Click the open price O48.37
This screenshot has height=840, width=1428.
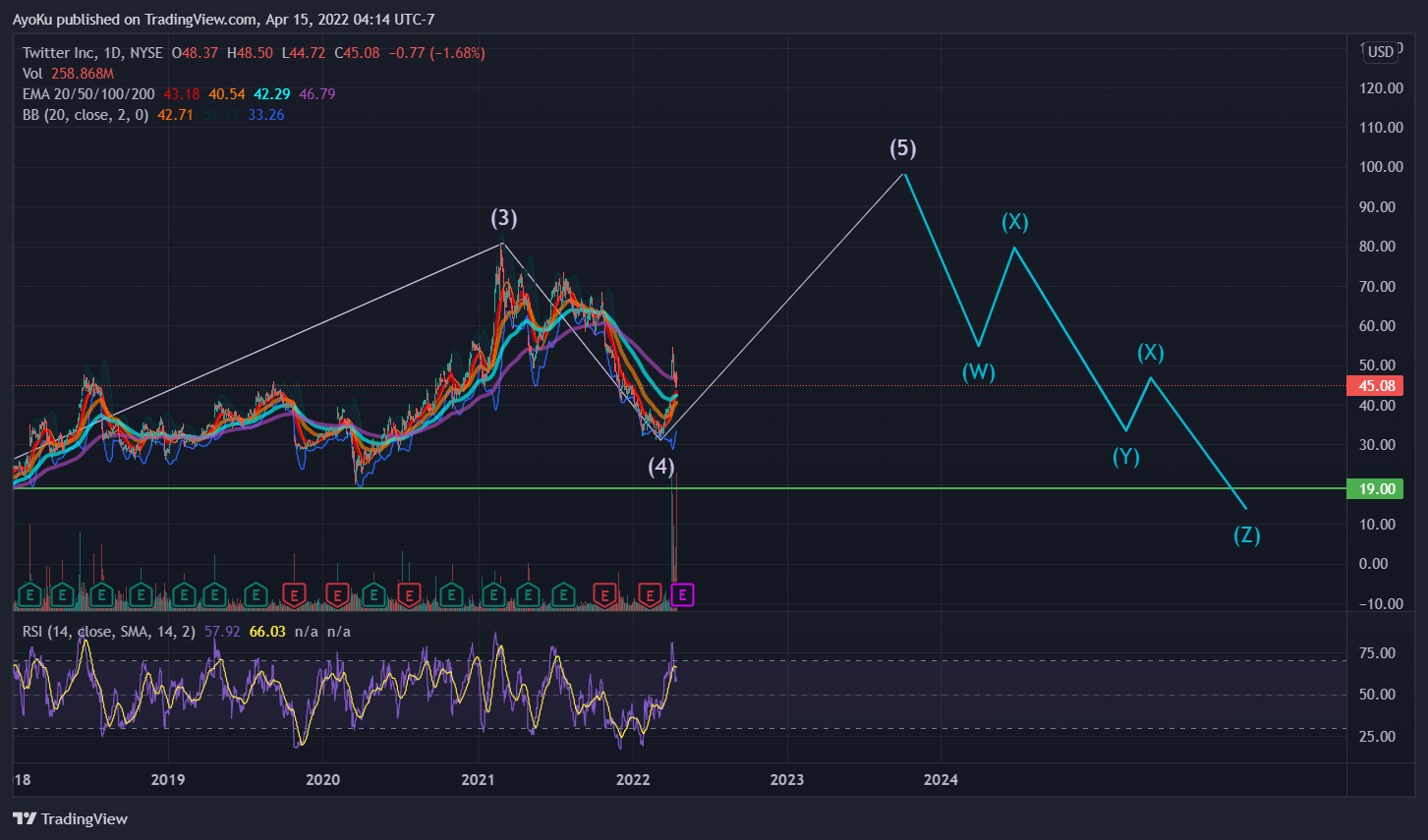point(195,53)
